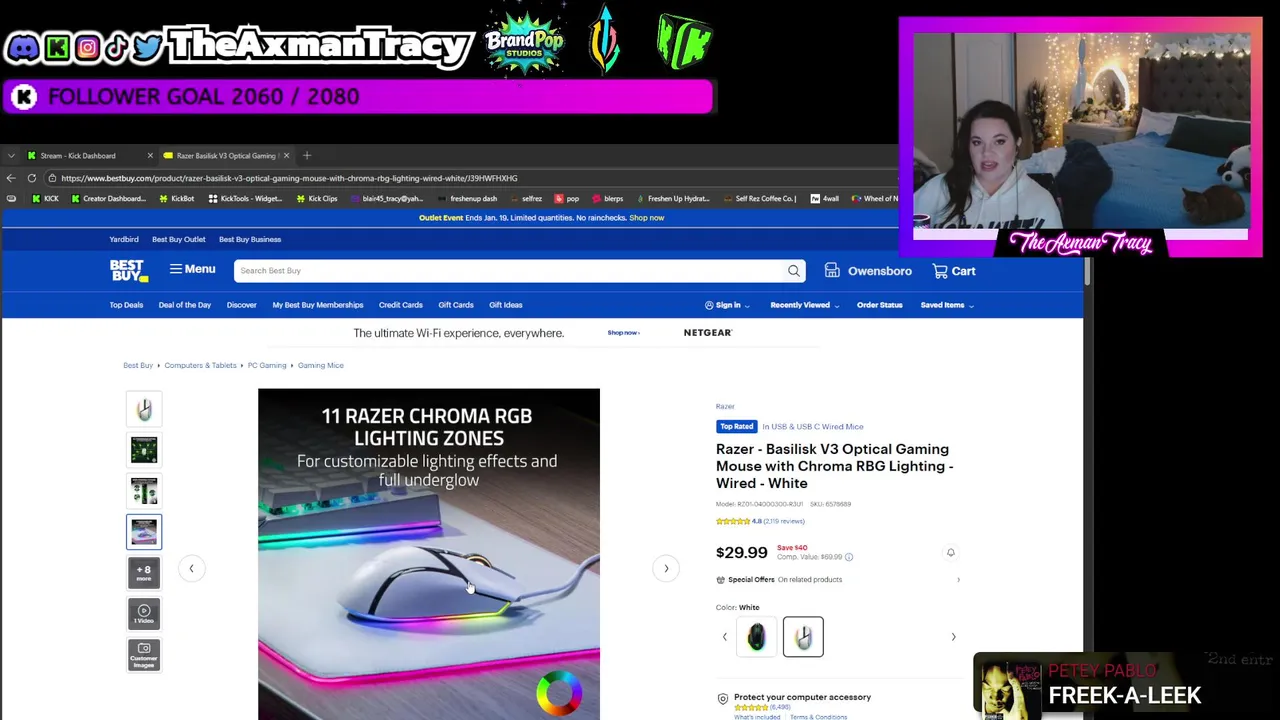The height and width of the screenshot is (720, 1280).
Task: Open Deal of the Day
Action: coord(185,305)
